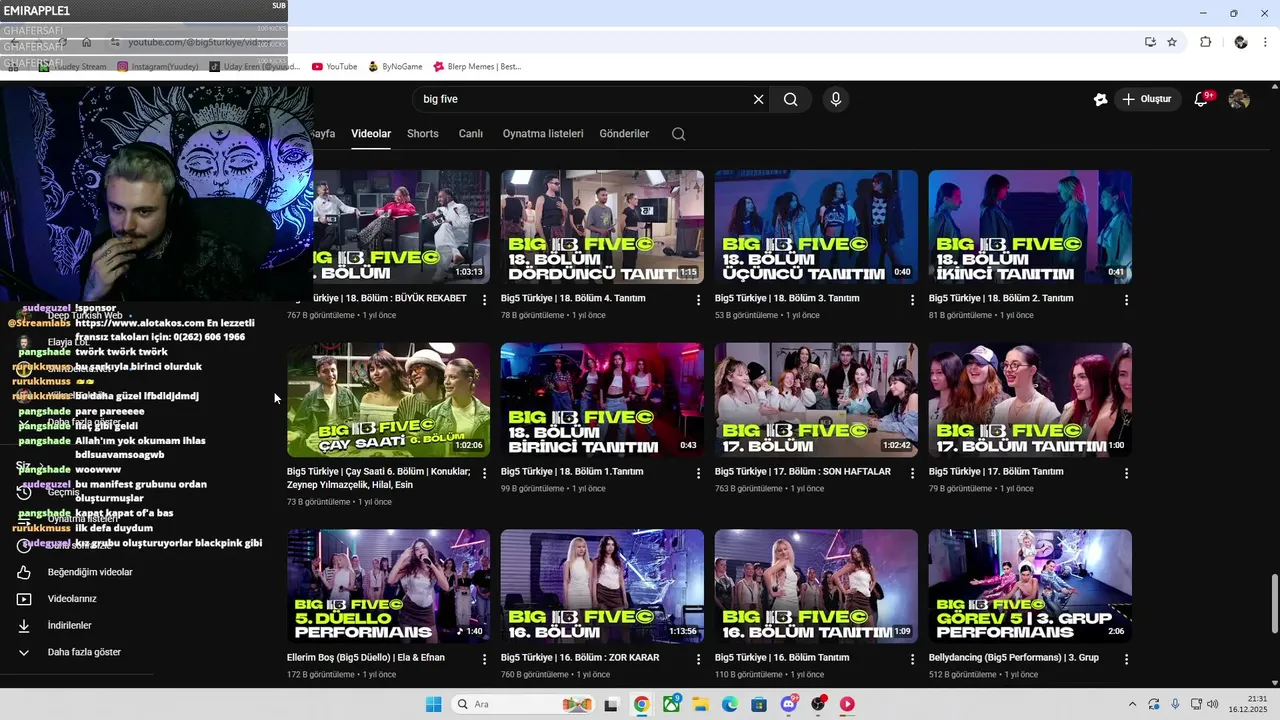Play the 'ÇAY SAATİ 6. BÖLÜM' thumbnail
This screenshot has height=720, width=1280.
point(388,400)
